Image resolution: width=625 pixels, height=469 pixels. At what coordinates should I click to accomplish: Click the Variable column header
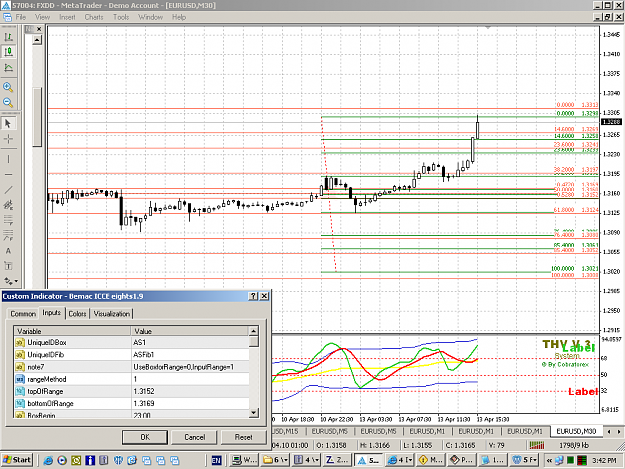pyautogui.click(x=73, y=331)
